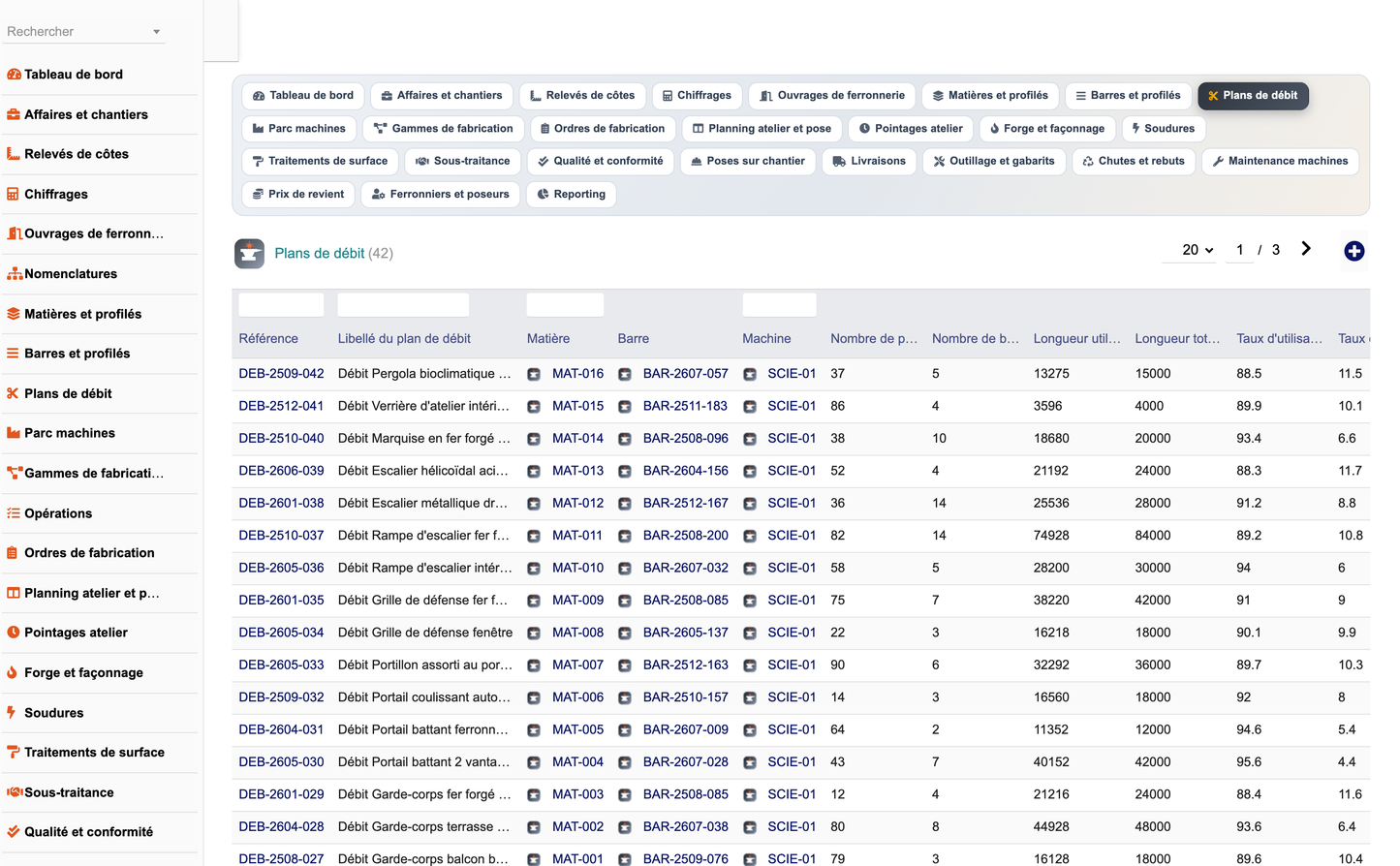Open SCIE-01 link in DEB-2605-036 row

pos(792,569)
